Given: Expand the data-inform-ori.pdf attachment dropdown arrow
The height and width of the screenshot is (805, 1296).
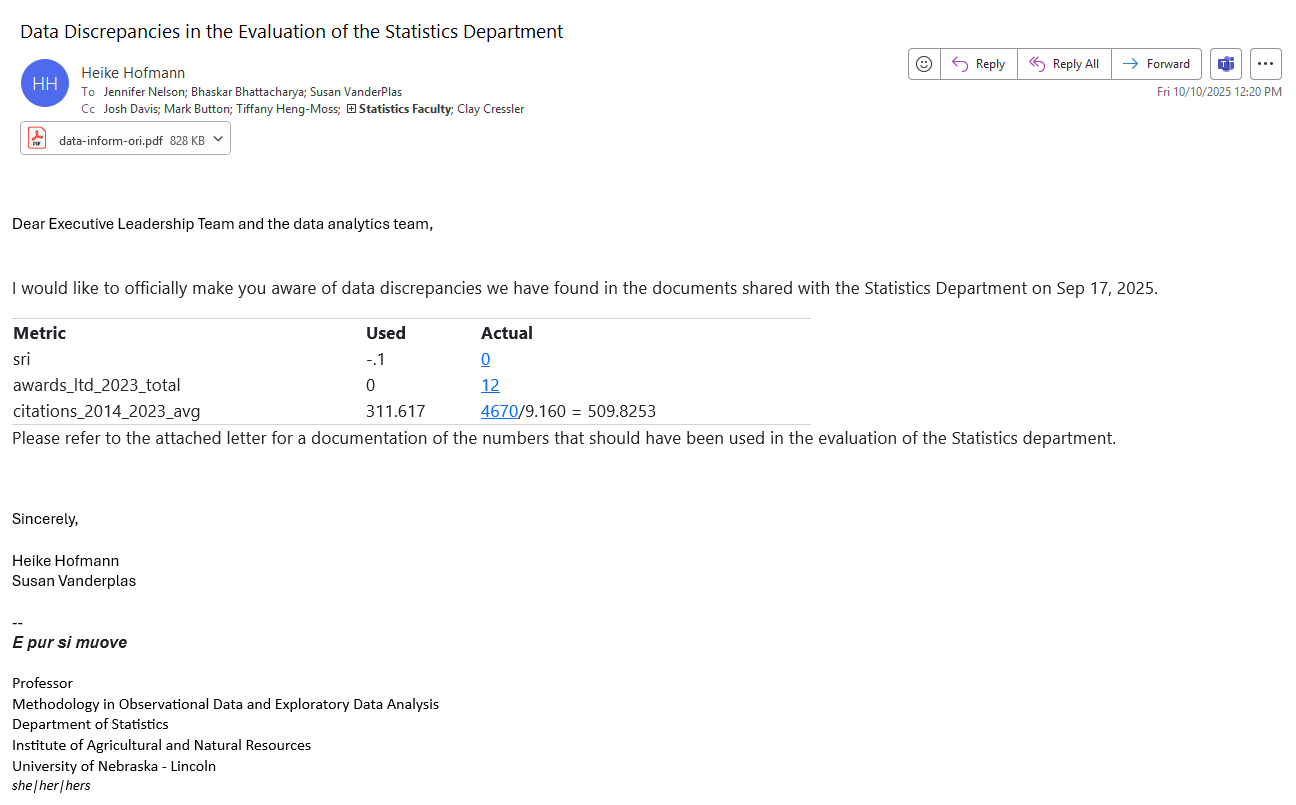Looking at the screenshot, I should point(218,139).
